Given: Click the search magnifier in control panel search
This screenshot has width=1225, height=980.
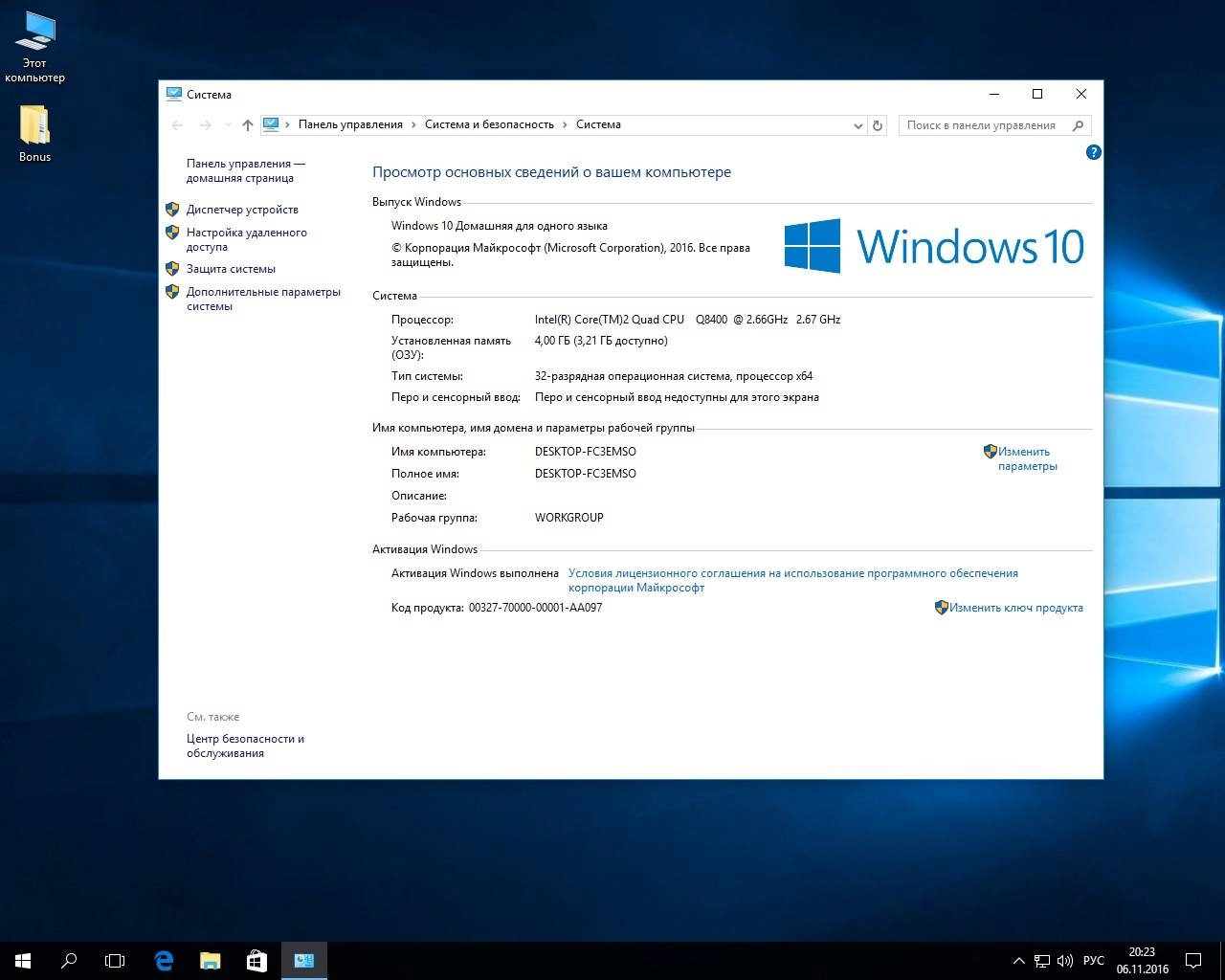Looking at the screenshot, I should coord(1079,124).
